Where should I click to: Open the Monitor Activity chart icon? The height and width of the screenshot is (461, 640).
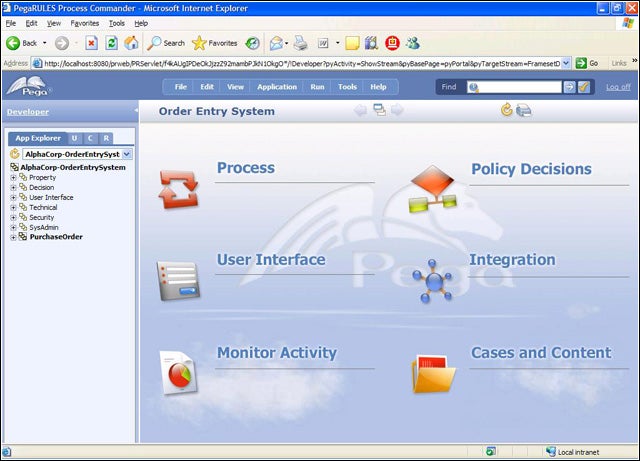tap(178, 372)
